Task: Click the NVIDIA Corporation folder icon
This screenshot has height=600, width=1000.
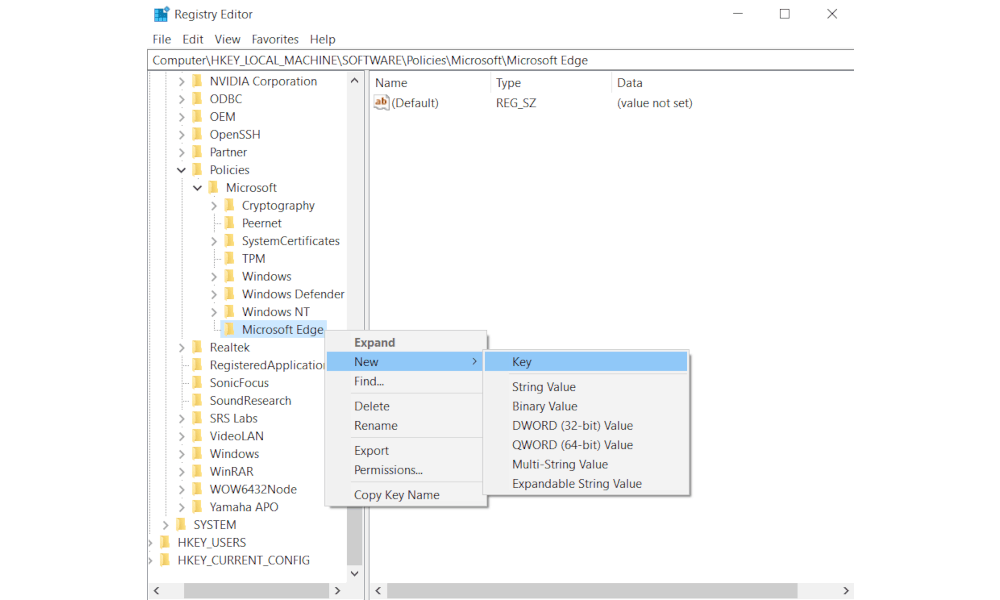Action: [x=197, y=81]
